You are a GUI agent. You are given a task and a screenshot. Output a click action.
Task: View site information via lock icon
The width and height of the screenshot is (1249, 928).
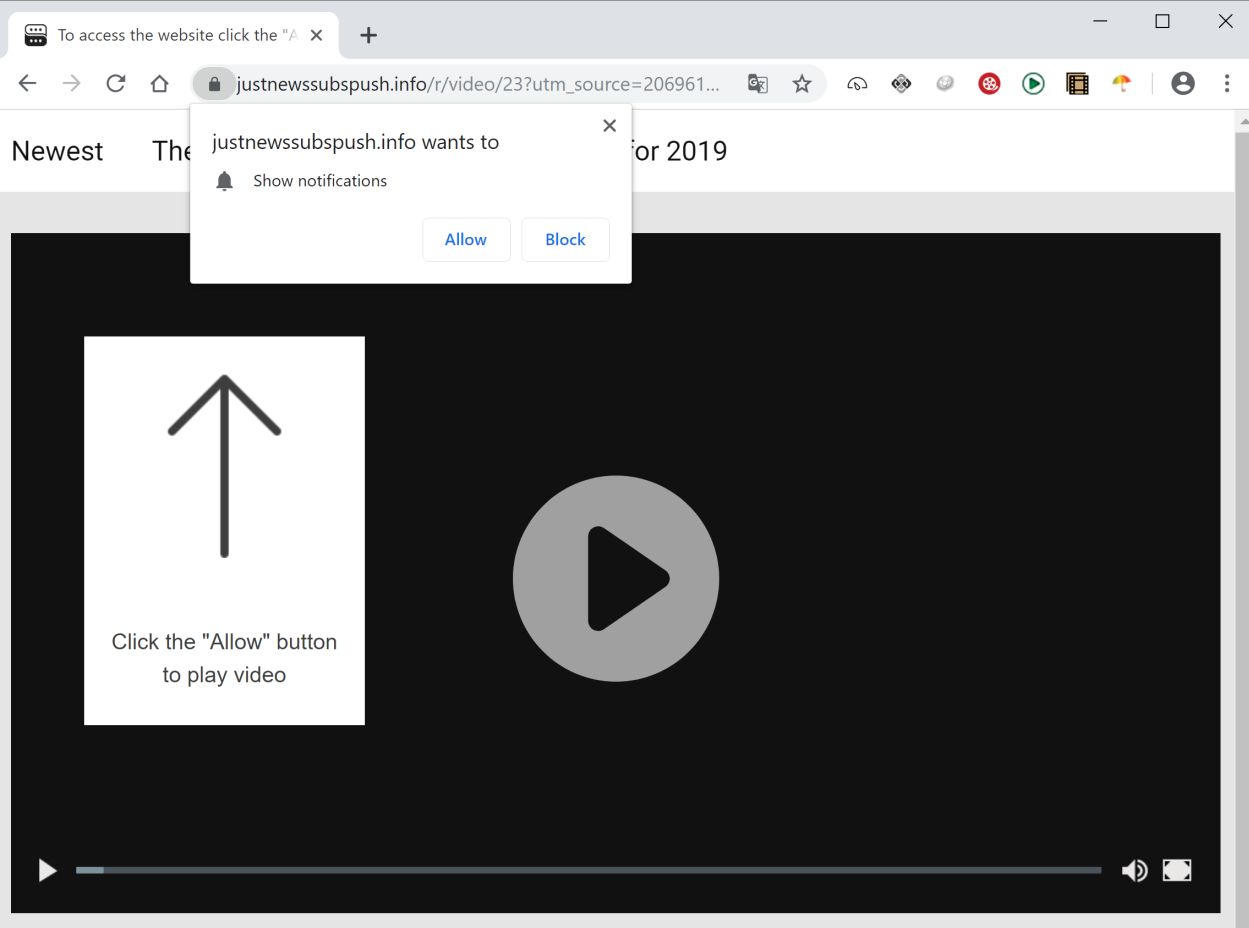click(x=214, y=84)
